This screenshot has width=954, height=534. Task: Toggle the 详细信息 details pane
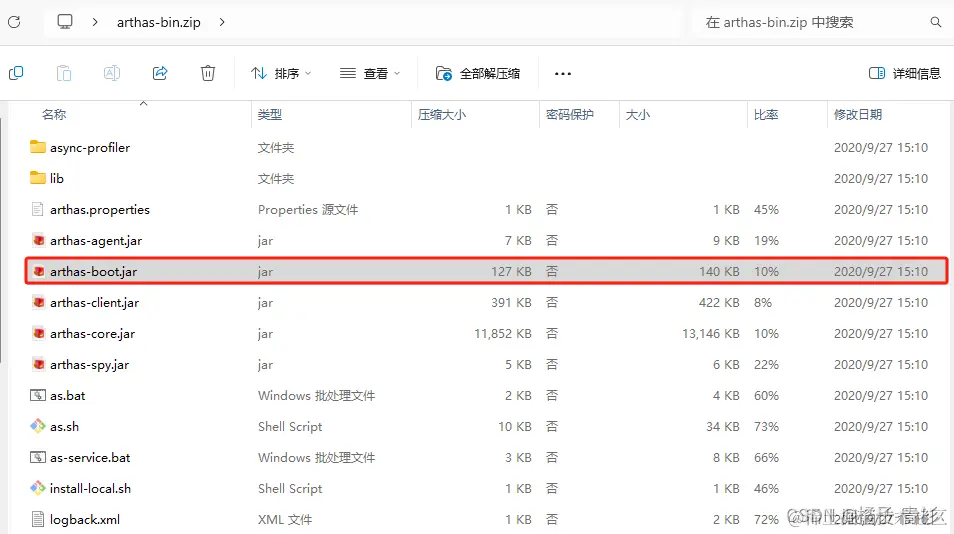905,74
